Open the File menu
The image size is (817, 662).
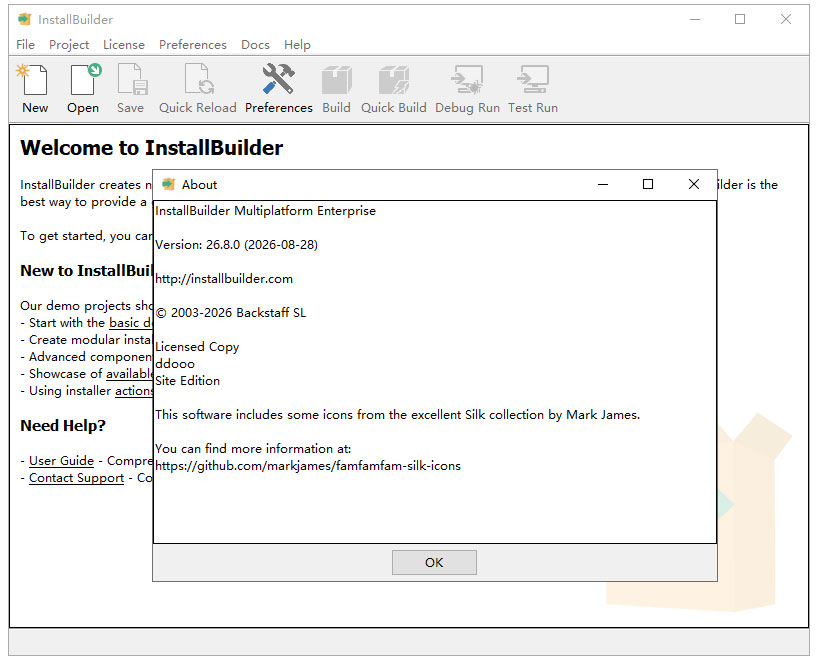[25, 45]
